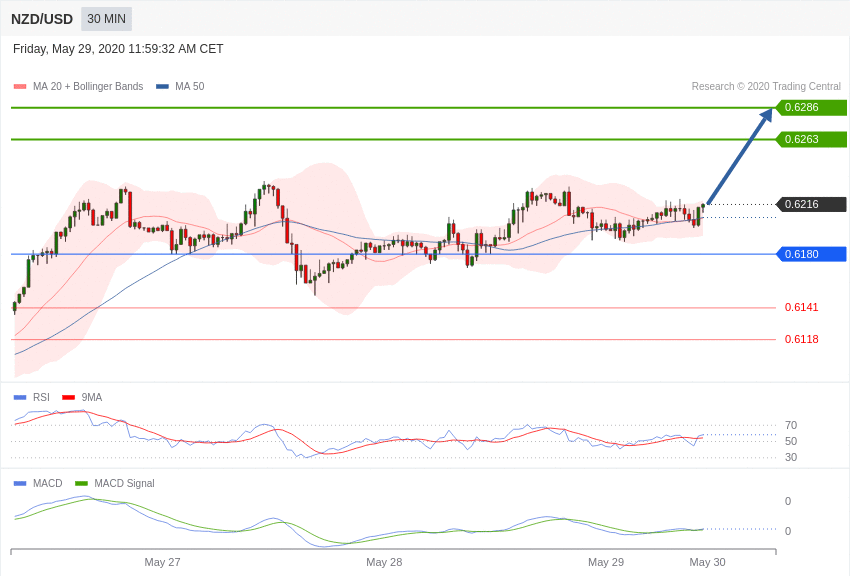Click the red 9MA legend swatch
This screenshot has height=576, width=850.
[69, 397]
